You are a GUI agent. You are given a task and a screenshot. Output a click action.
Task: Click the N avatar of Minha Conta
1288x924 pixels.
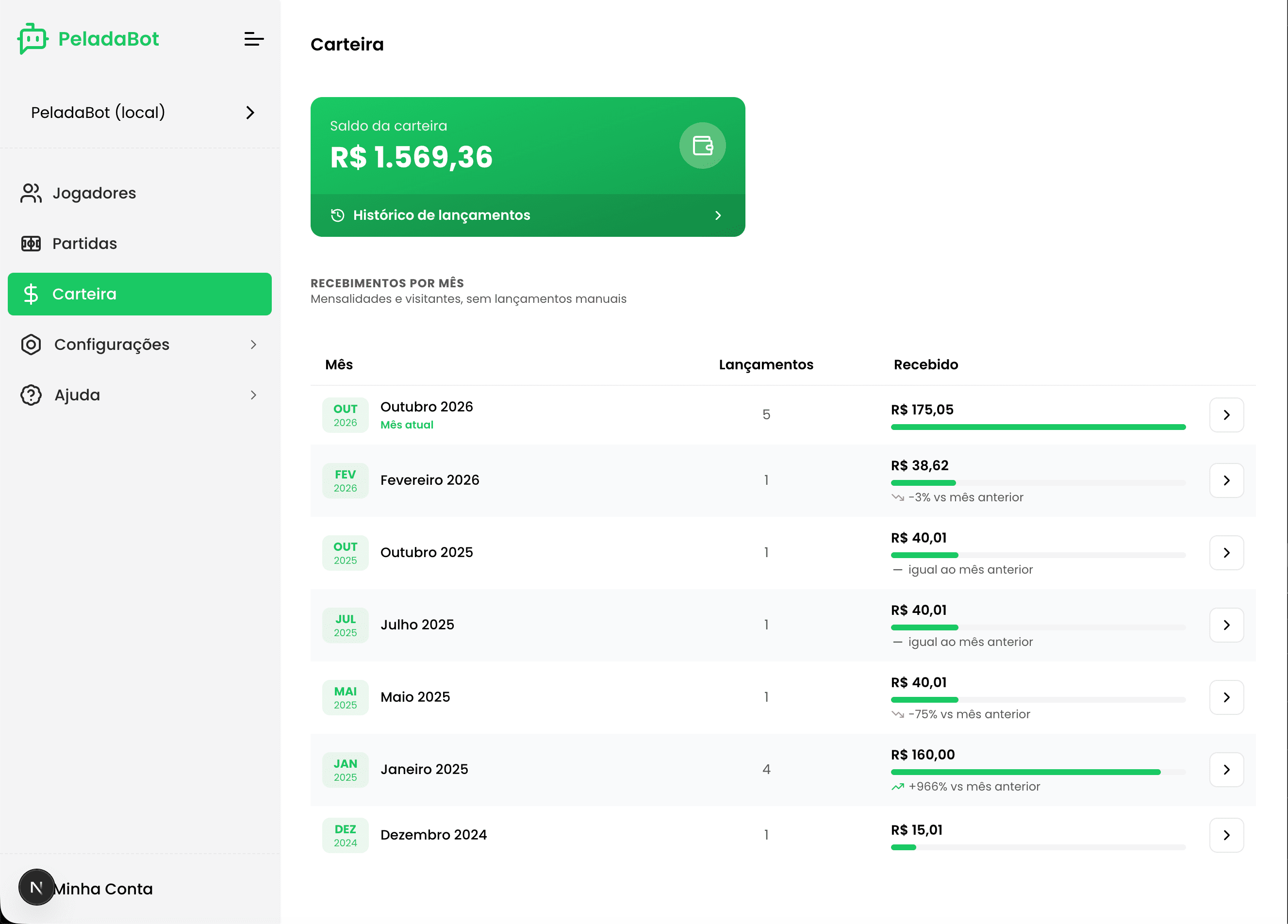coord(36,887)
